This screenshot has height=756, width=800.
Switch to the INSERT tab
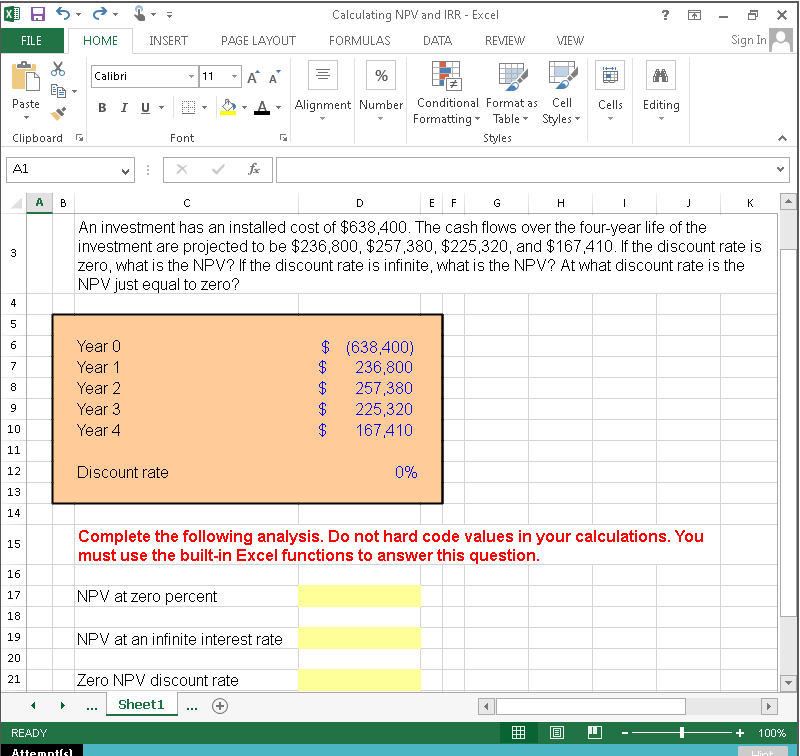(168, 41)
